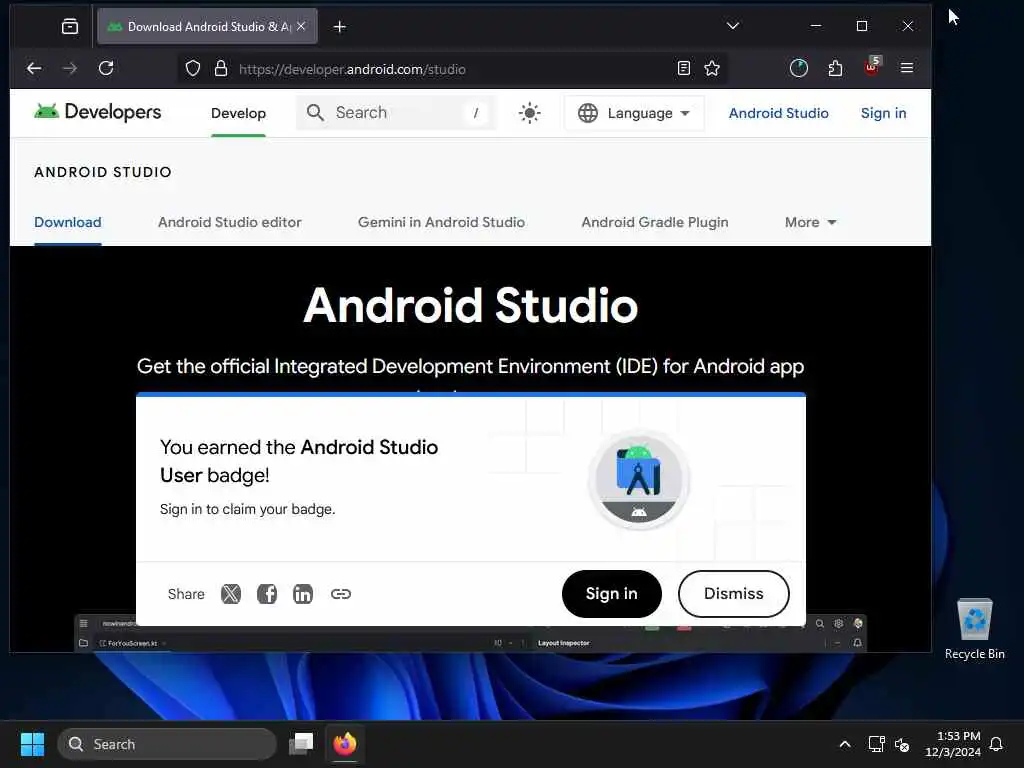Click the black Sign in button
1024x768 pixels.
pyautogui.click(x=611, y=594)
